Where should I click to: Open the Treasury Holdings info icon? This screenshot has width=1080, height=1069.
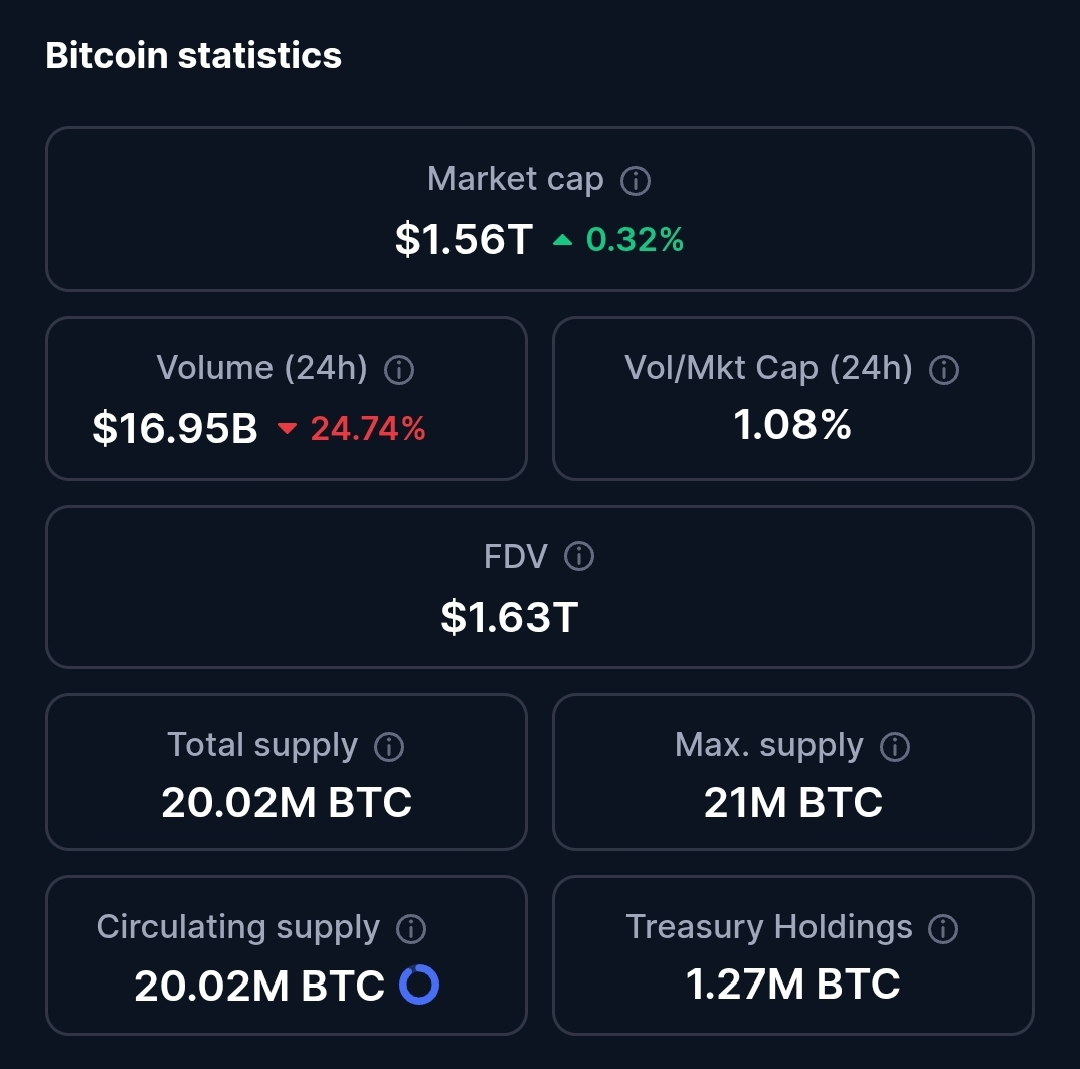click(x=943, y=929)
